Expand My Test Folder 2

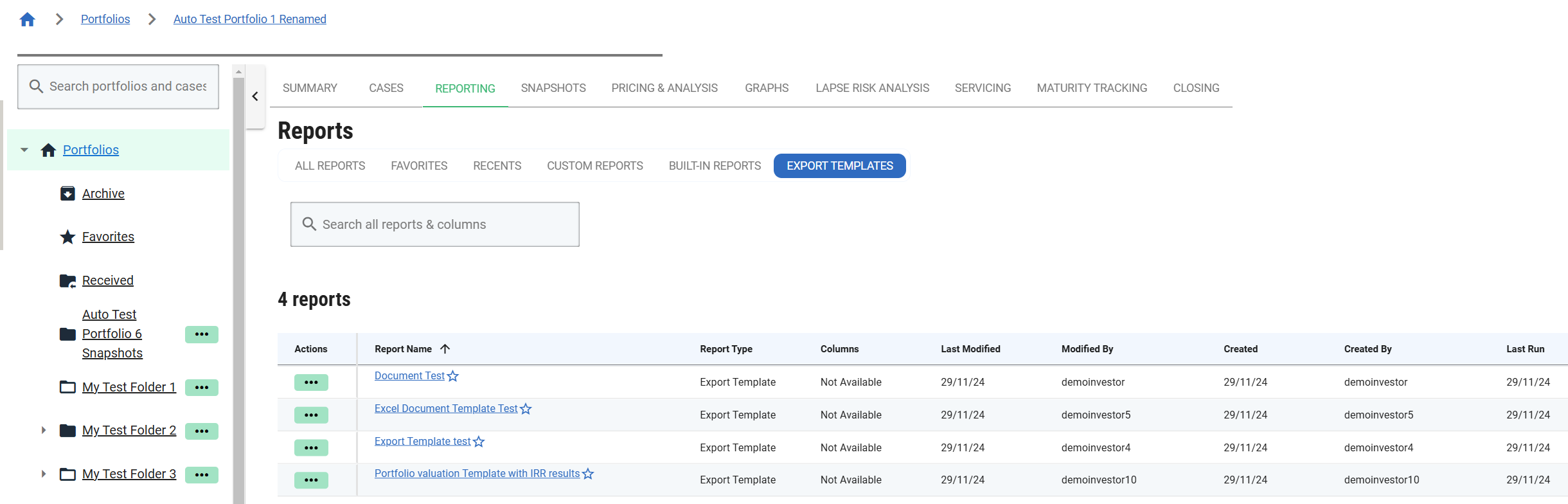pos(43,430)
